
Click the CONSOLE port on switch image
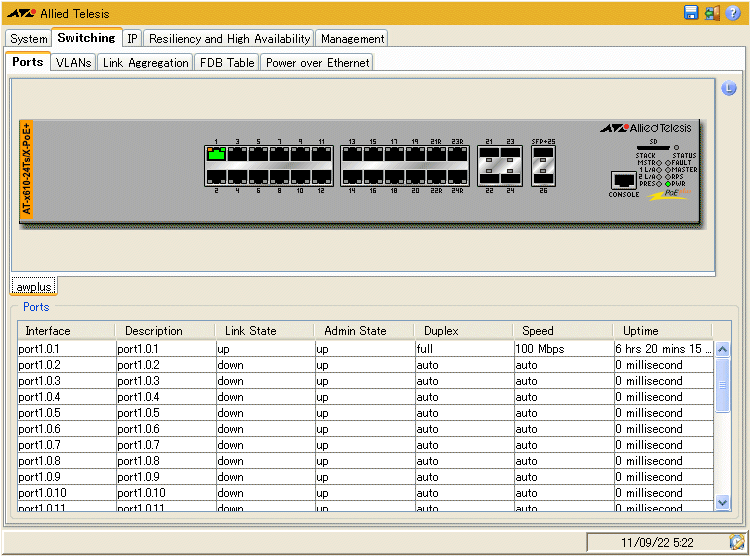pos(624,180)
